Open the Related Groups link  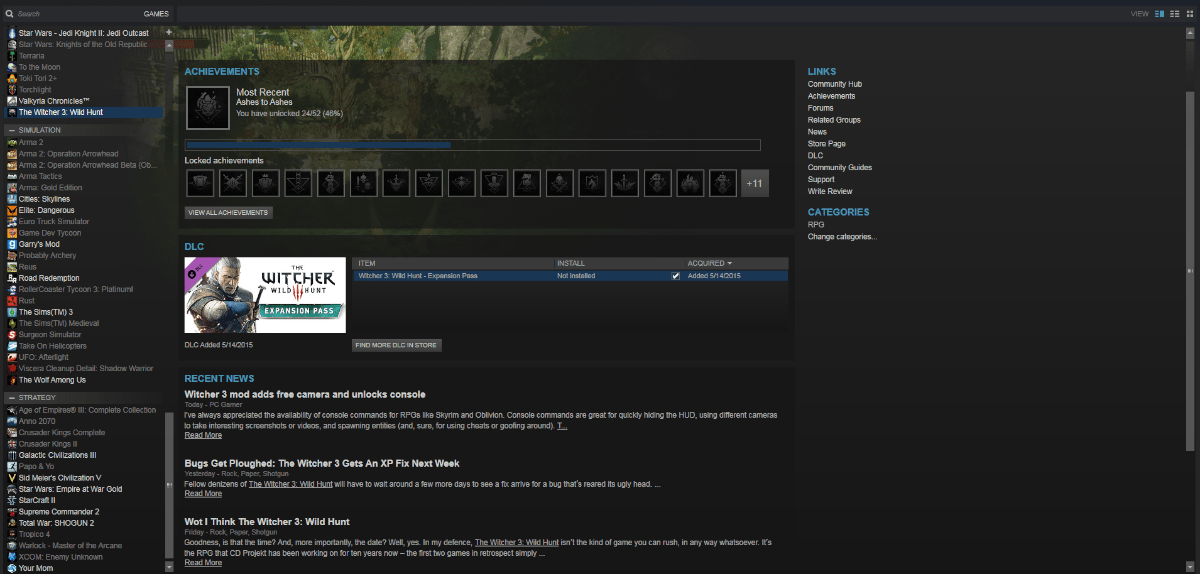(834, 120)
